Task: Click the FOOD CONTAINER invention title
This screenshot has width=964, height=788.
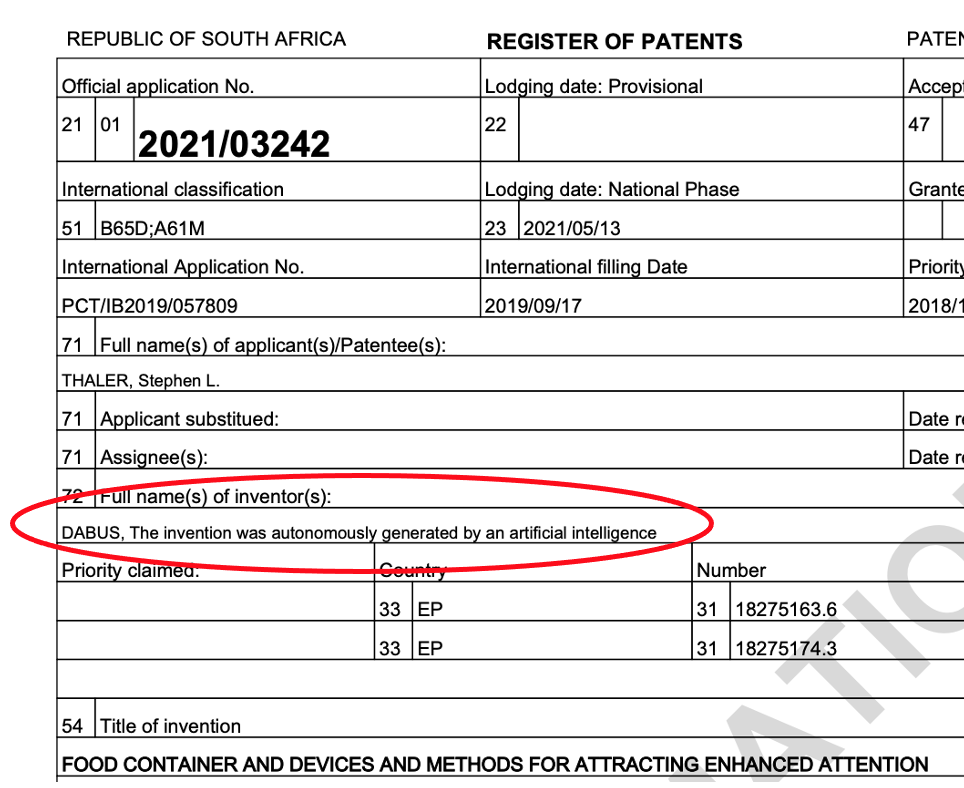Action: point(495,764)
